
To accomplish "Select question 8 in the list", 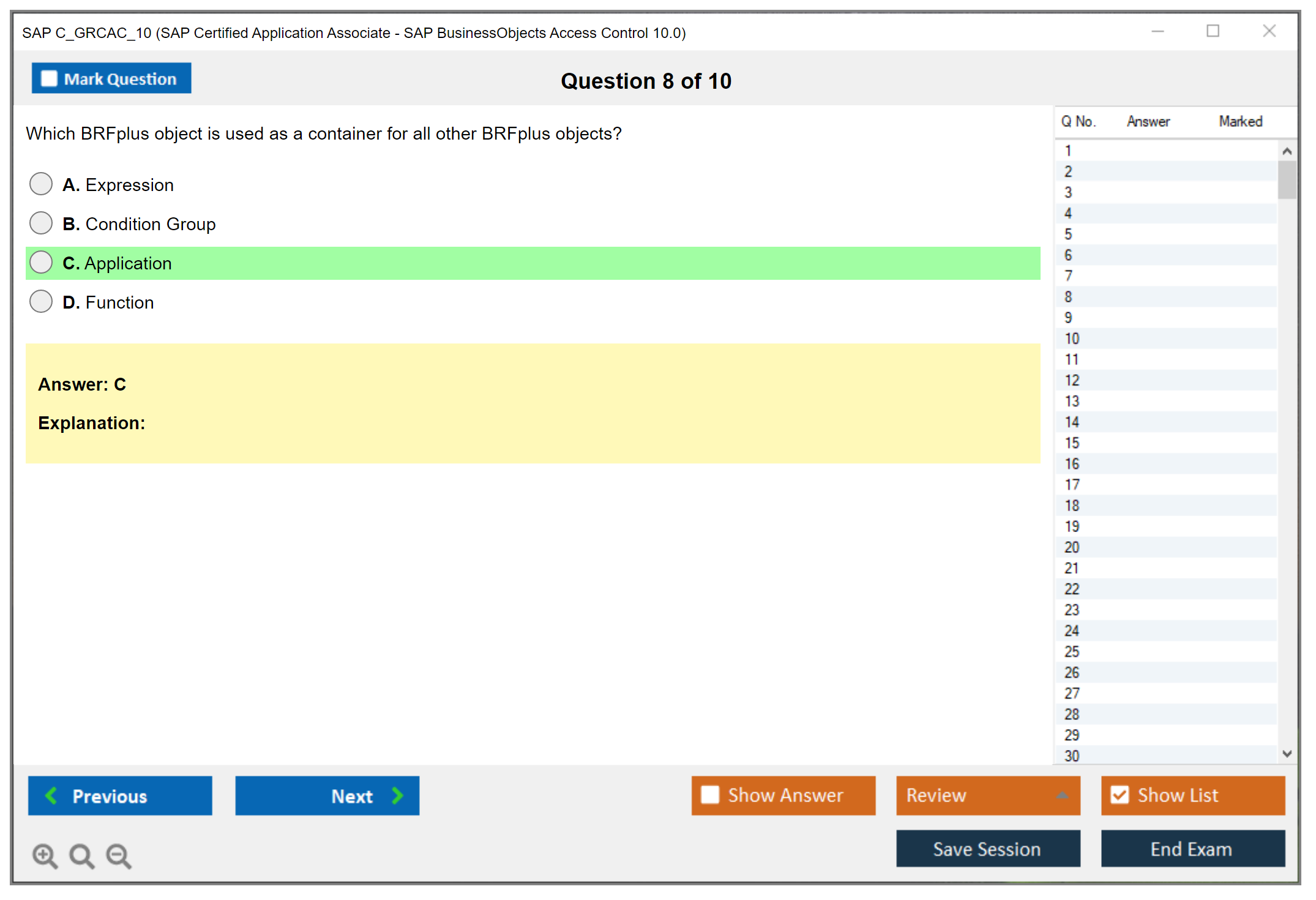I will click(x=1068, y=297).
